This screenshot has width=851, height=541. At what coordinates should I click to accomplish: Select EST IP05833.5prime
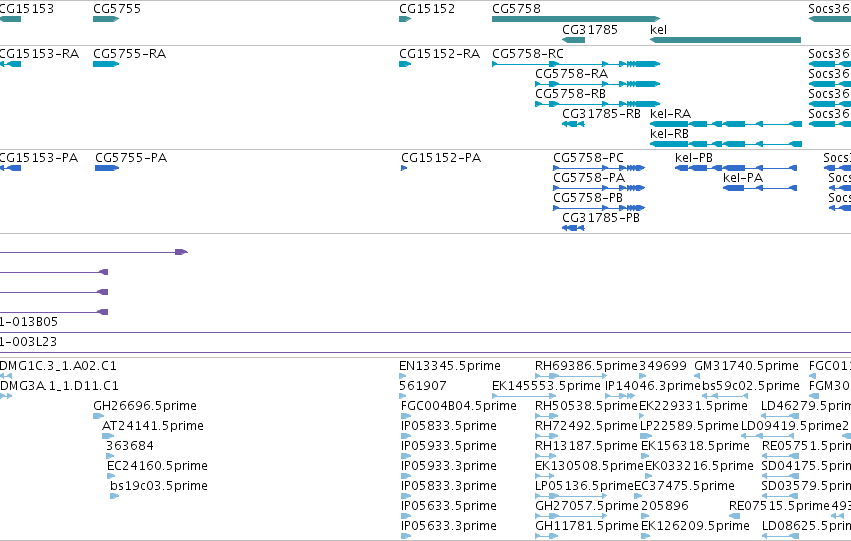(x=448, y=426)
